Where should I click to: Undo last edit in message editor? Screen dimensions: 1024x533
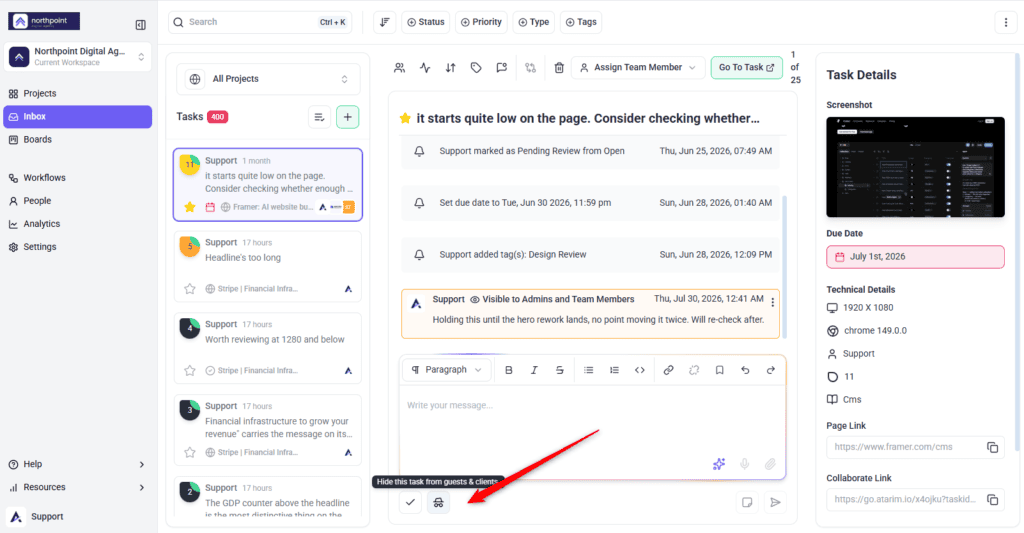coord(745,370)
